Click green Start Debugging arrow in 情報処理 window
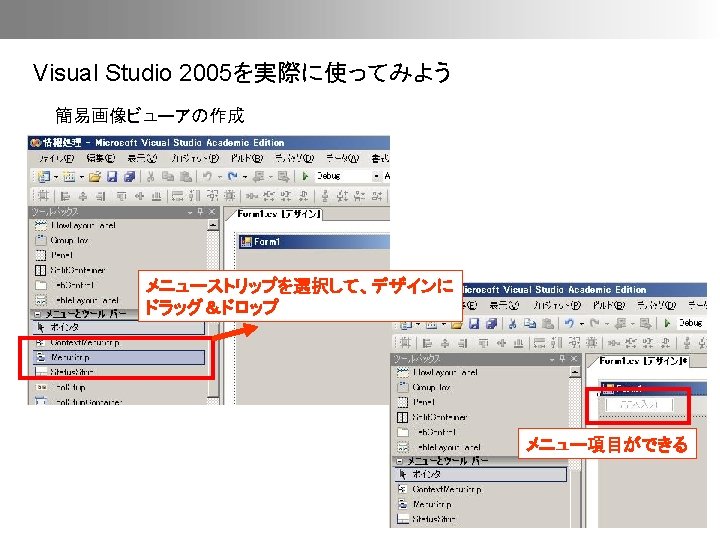This screenshot has width=720, height=540. point(305,176)
